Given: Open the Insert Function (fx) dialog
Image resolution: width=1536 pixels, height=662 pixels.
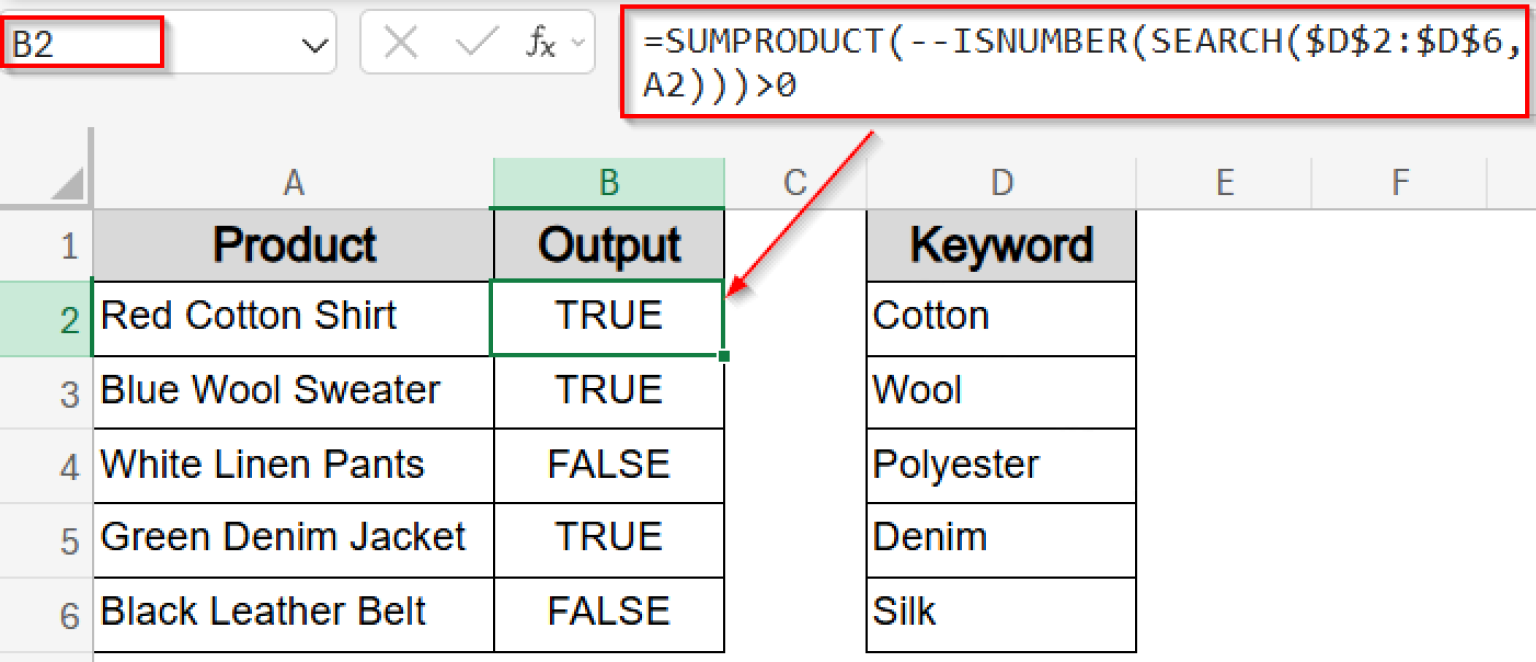Looking at the screenshot, I should [543, 43].
